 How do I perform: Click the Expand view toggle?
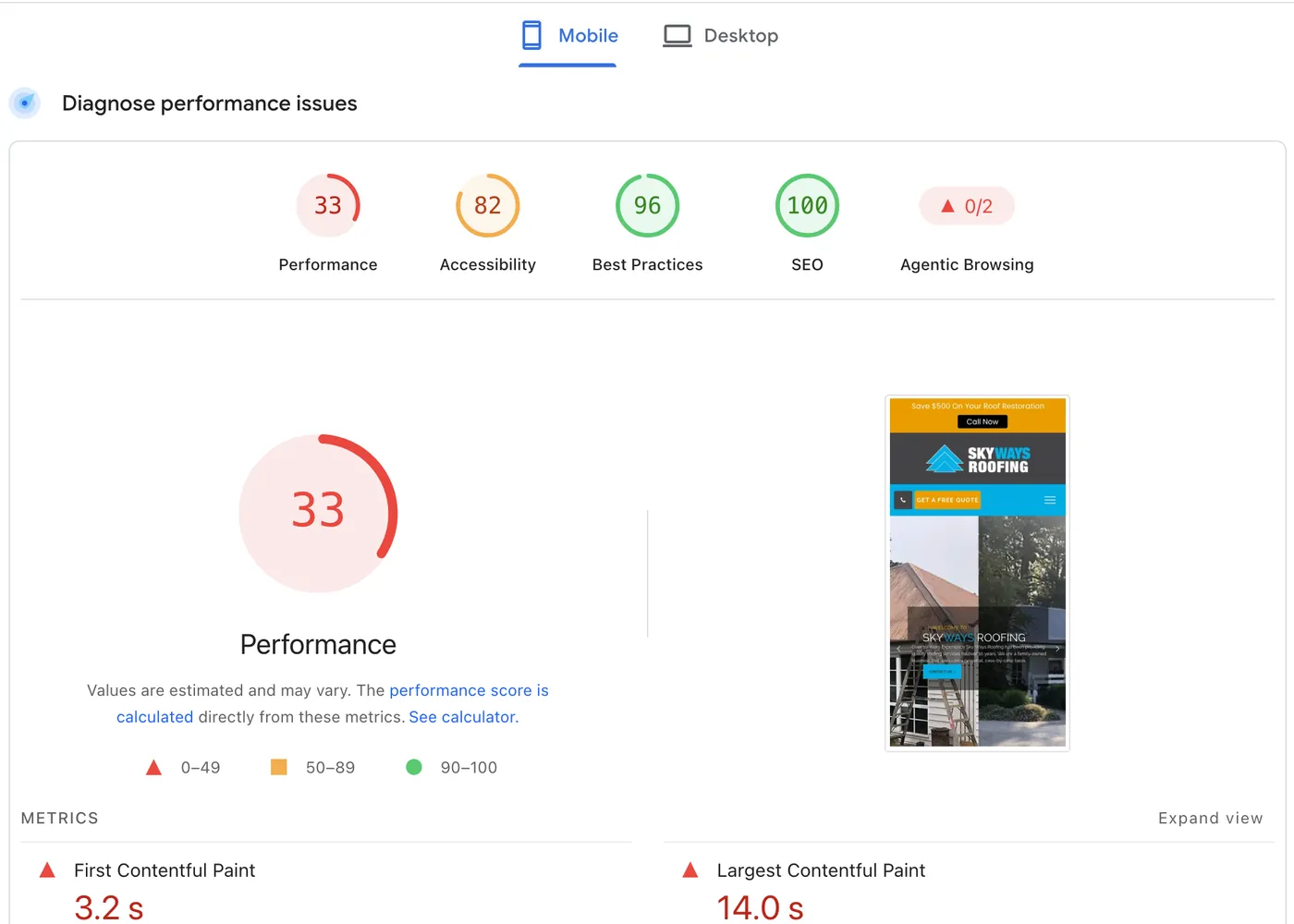(1210, 818)
